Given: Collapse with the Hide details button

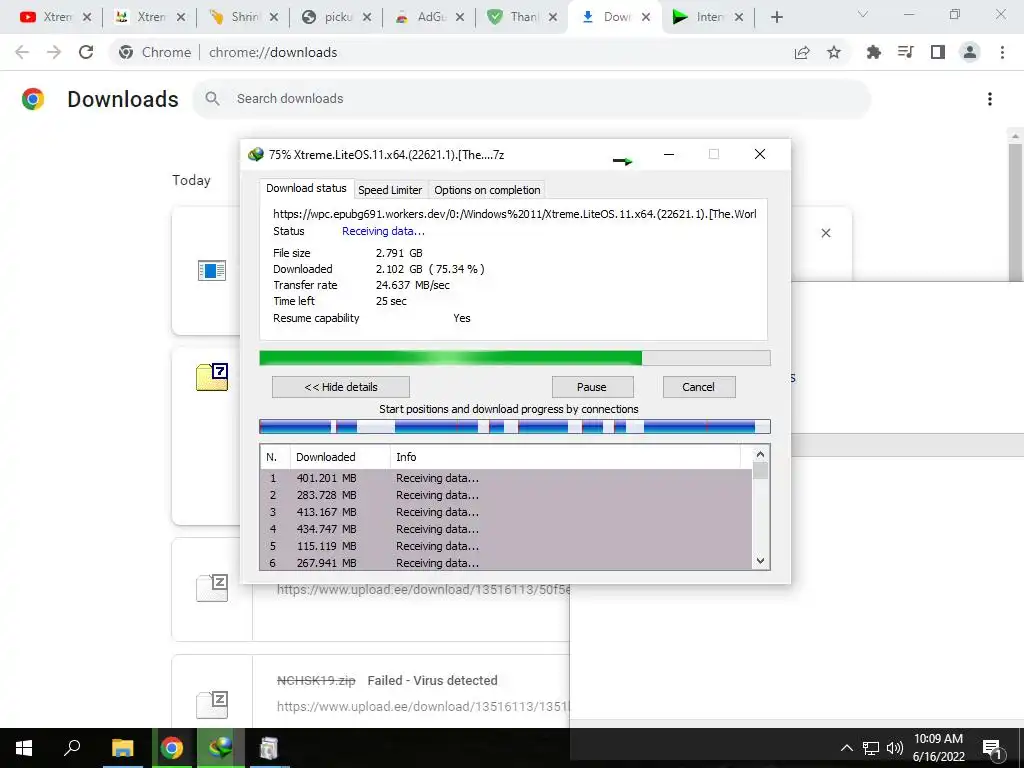Looking at the screenshot, I should [341, 387].
